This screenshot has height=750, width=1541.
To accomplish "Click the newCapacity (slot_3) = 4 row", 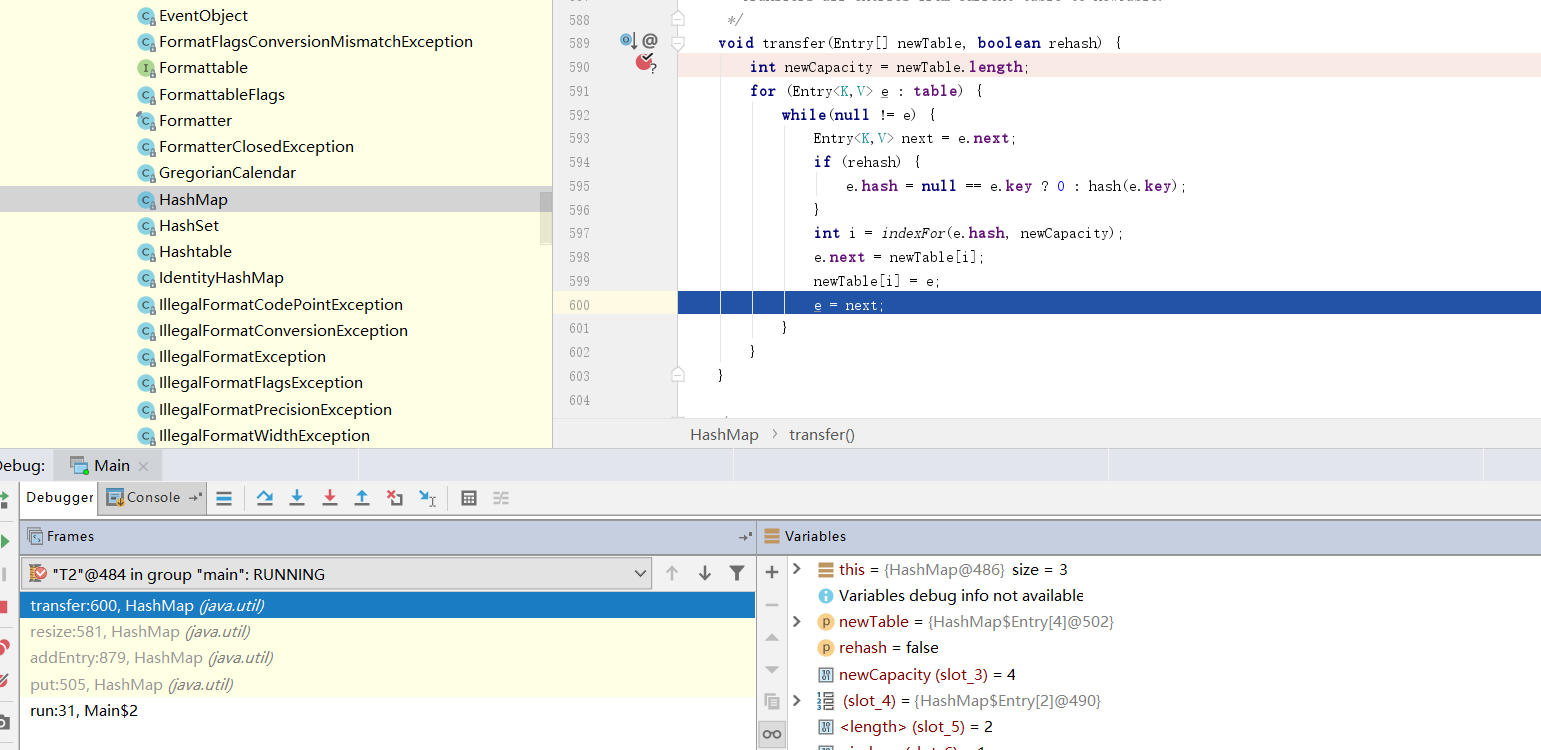I will 916,674.
